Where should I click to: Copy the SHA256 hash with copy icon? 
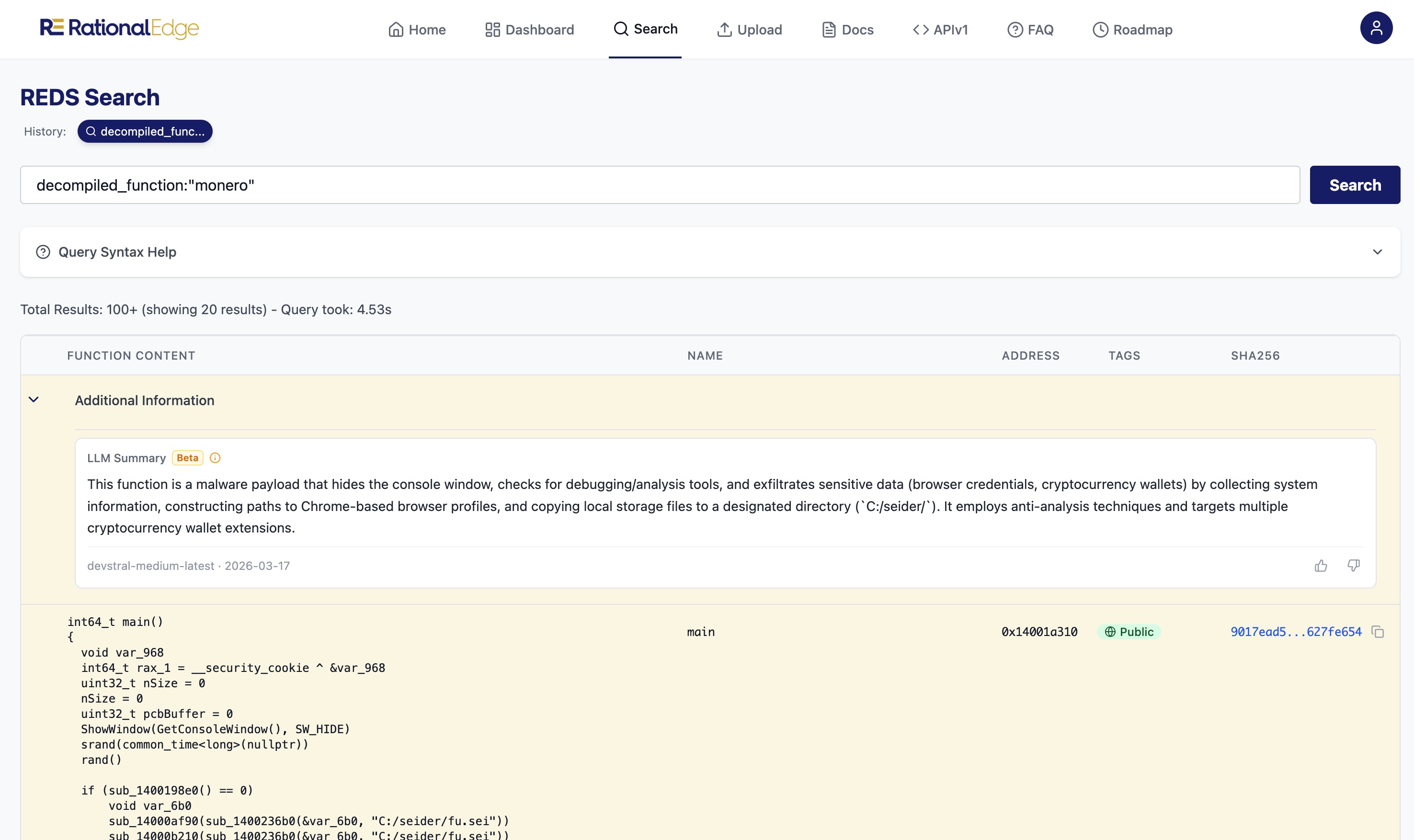tap(1377, 632)
